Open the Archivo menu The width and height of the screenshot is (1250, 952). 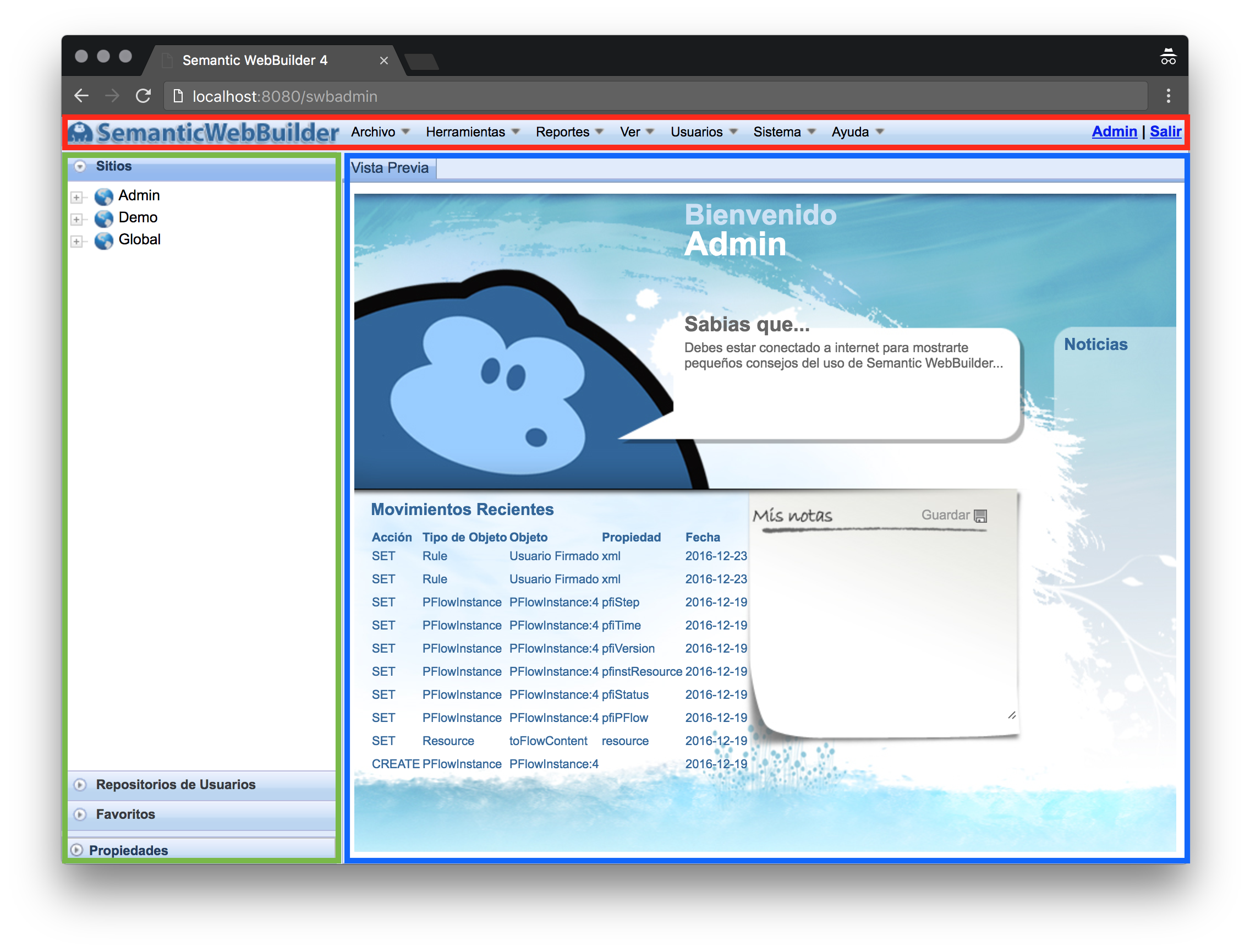pos(380,132)
